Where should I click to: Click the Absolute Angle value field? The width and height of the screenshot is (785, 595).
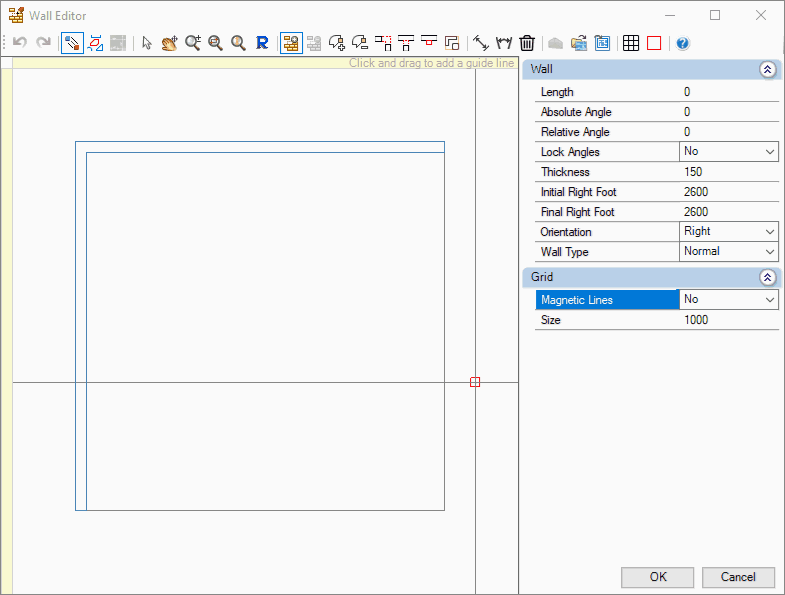(729, 112)
